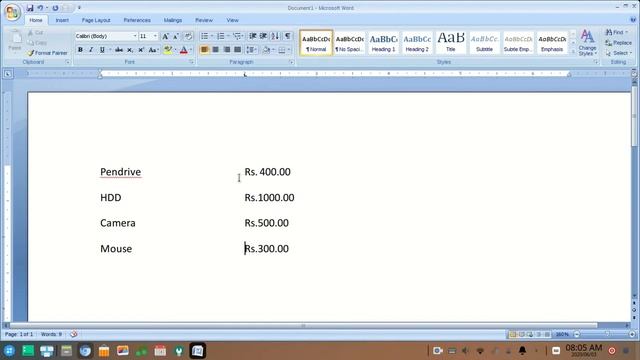This screenshot has height=360, width=640.
Task: Open Change Styles menu
Action: tap(587, 42)
